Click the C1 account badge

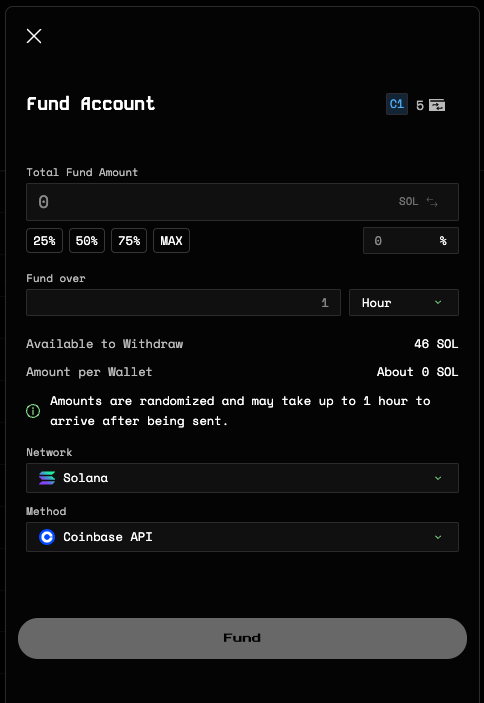click(x=397, y=104)
